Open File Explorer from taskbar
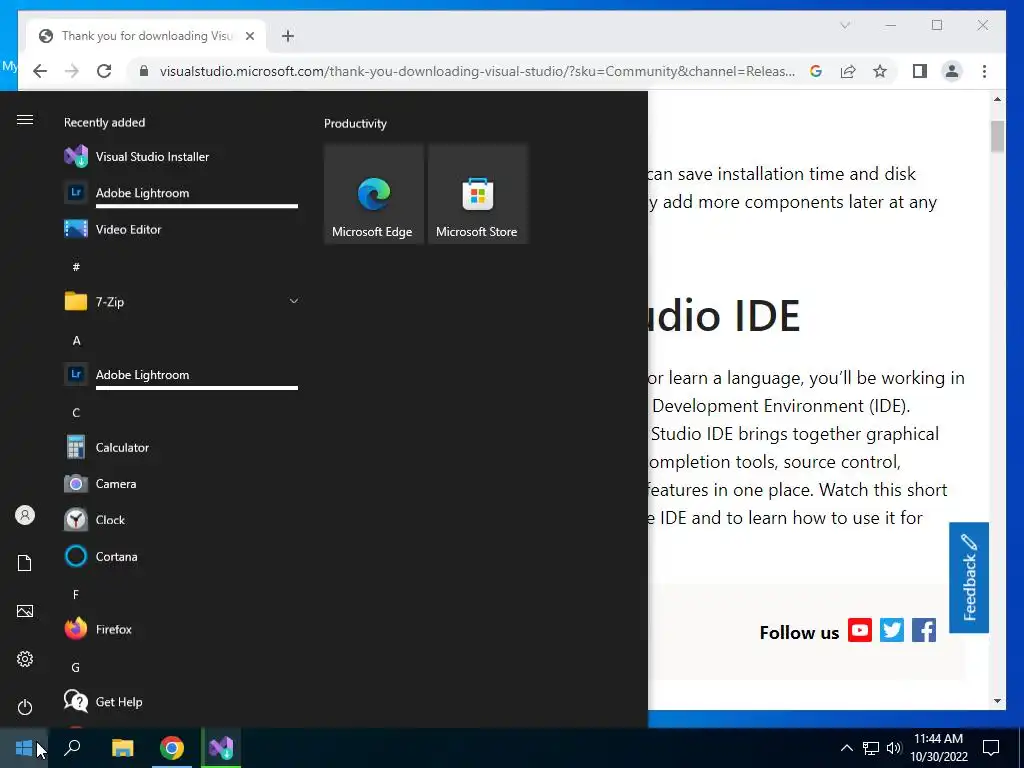1024x768 pixels. pos(122,748)
